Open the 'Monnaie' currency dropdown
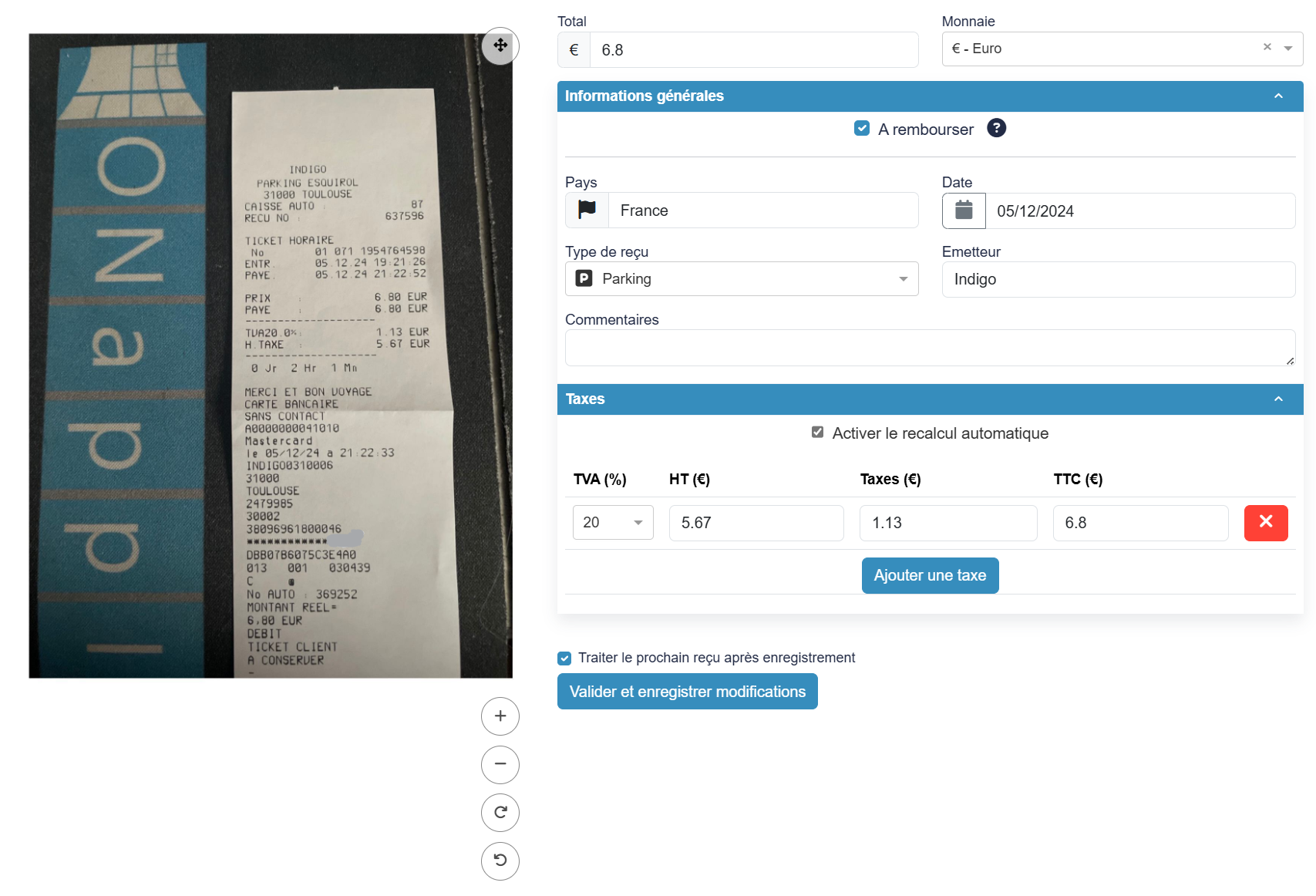The width and height of the screenshot is (1316, 896). click(x=1286, y=48)
